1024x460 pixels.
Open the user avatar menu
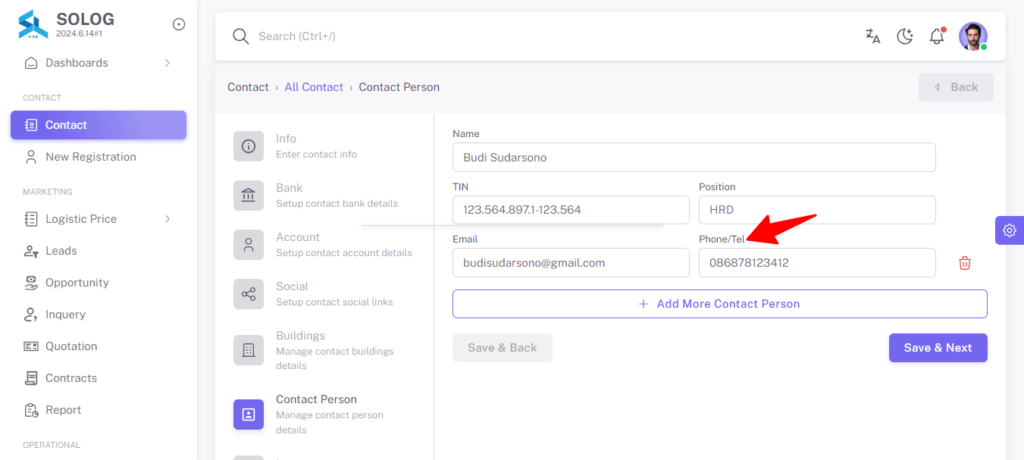click(x=973, y=37)
